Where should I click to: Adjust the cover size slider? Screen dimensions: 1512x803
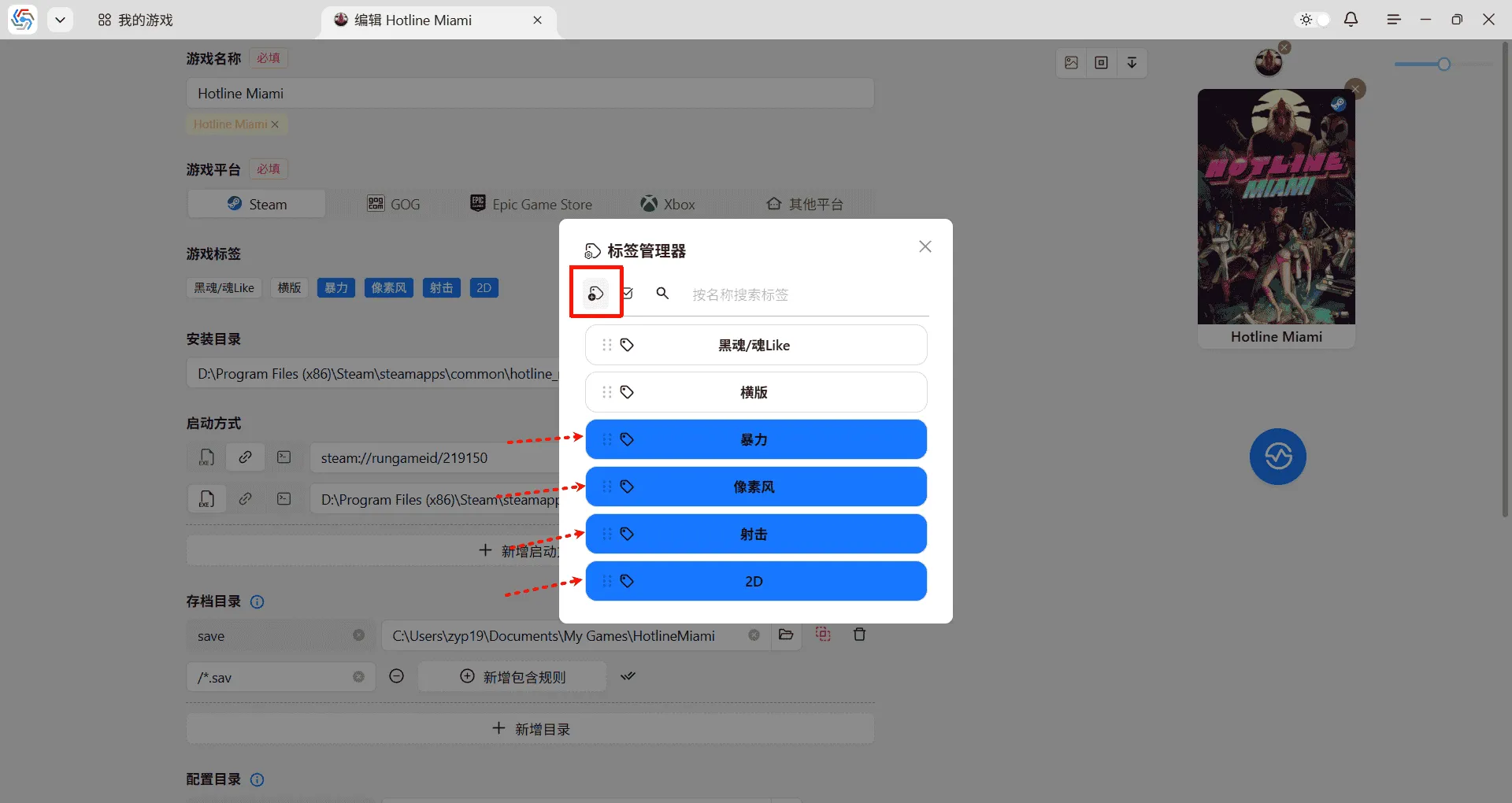(1443, 65)
